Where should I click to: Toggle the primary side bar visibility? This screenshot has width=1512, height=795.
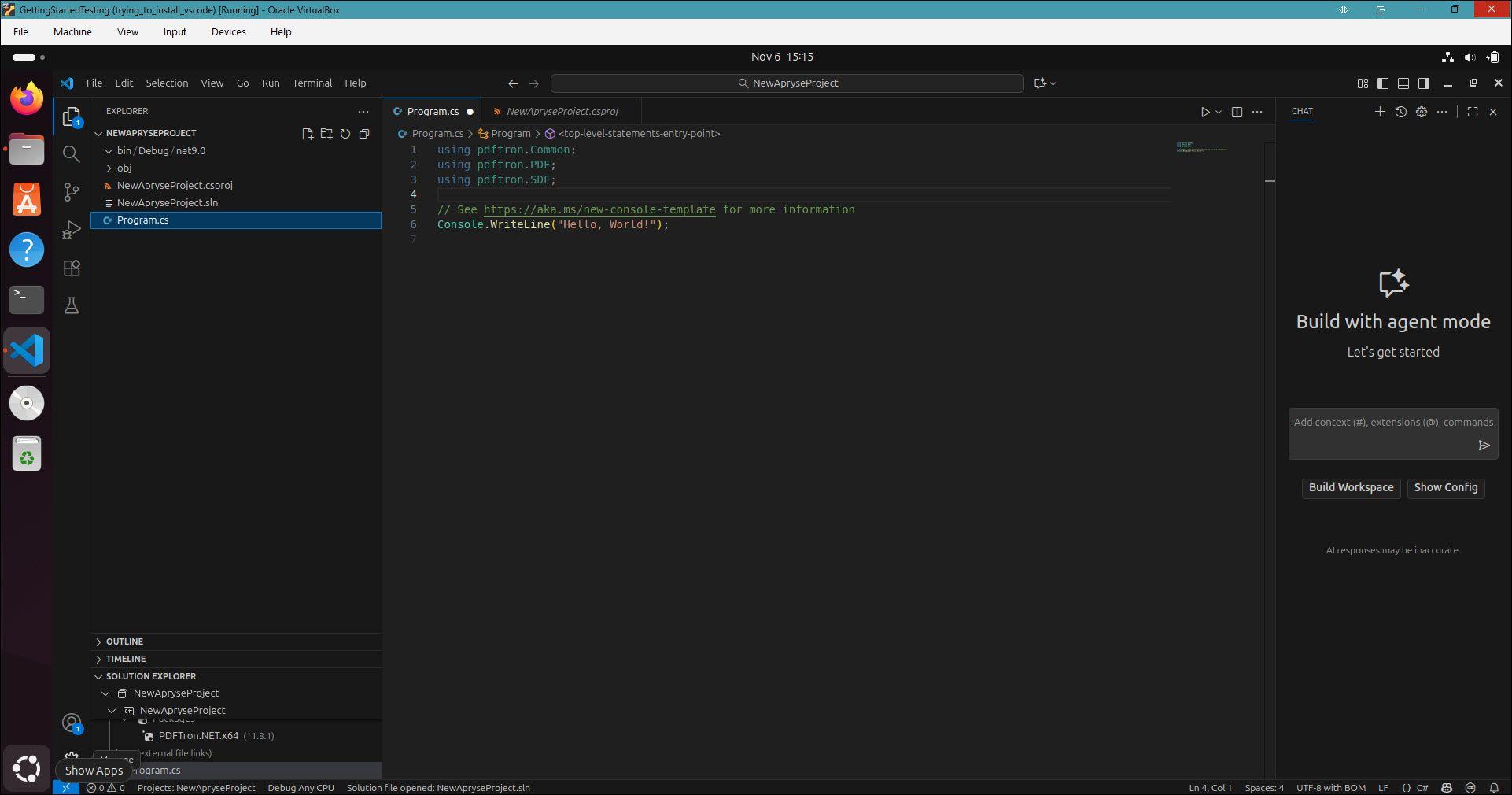1383,83
